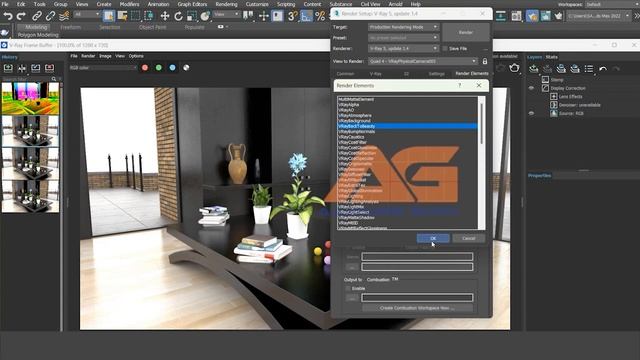Toggle the red channel in frame buffer
The width and height of the screenshot is (640, 360).
[x=145, y=68]
